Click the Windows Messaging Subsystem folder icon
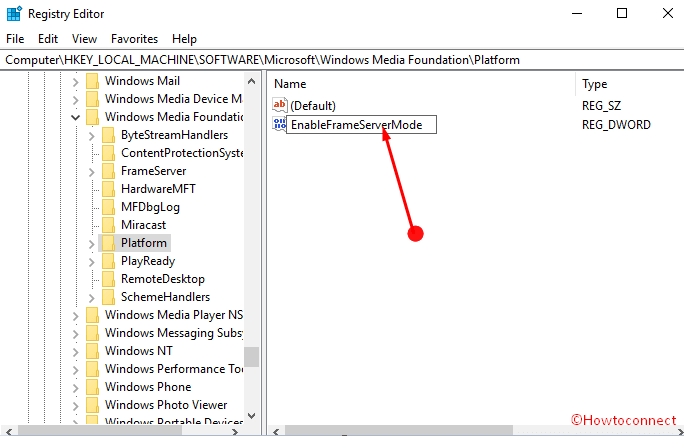This screenshot has width=684, height=436. (92, 333)
